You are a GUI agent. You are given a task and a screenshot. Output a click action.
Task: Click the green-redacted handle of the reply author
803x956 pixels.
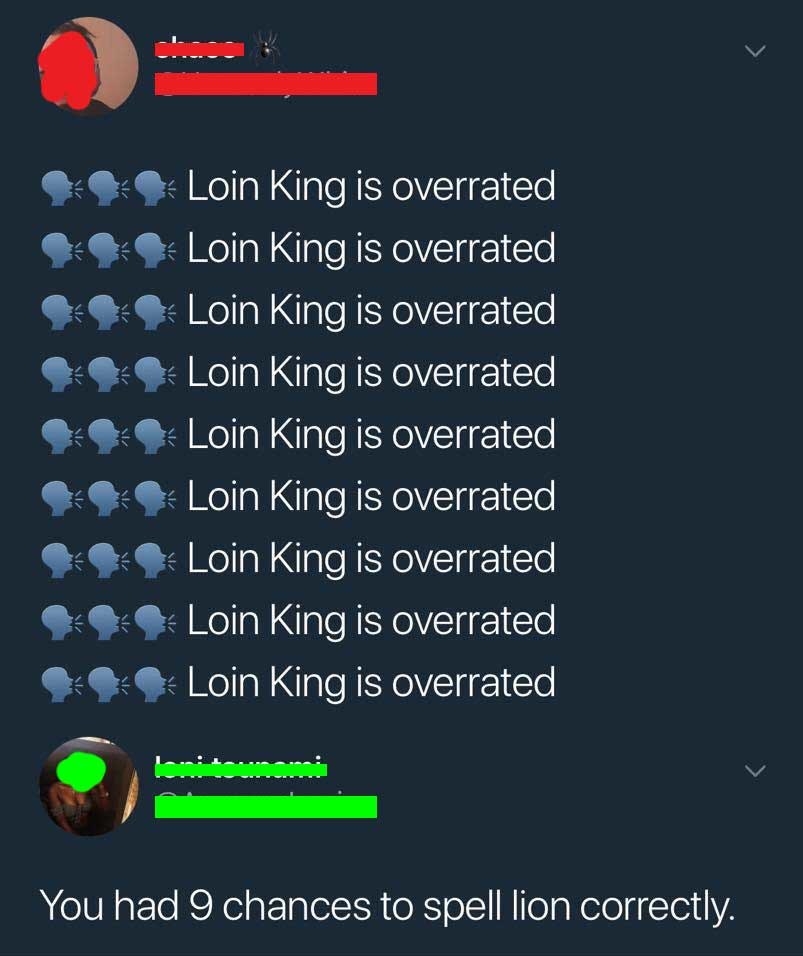pyautogui.click(x=266, y=806)
